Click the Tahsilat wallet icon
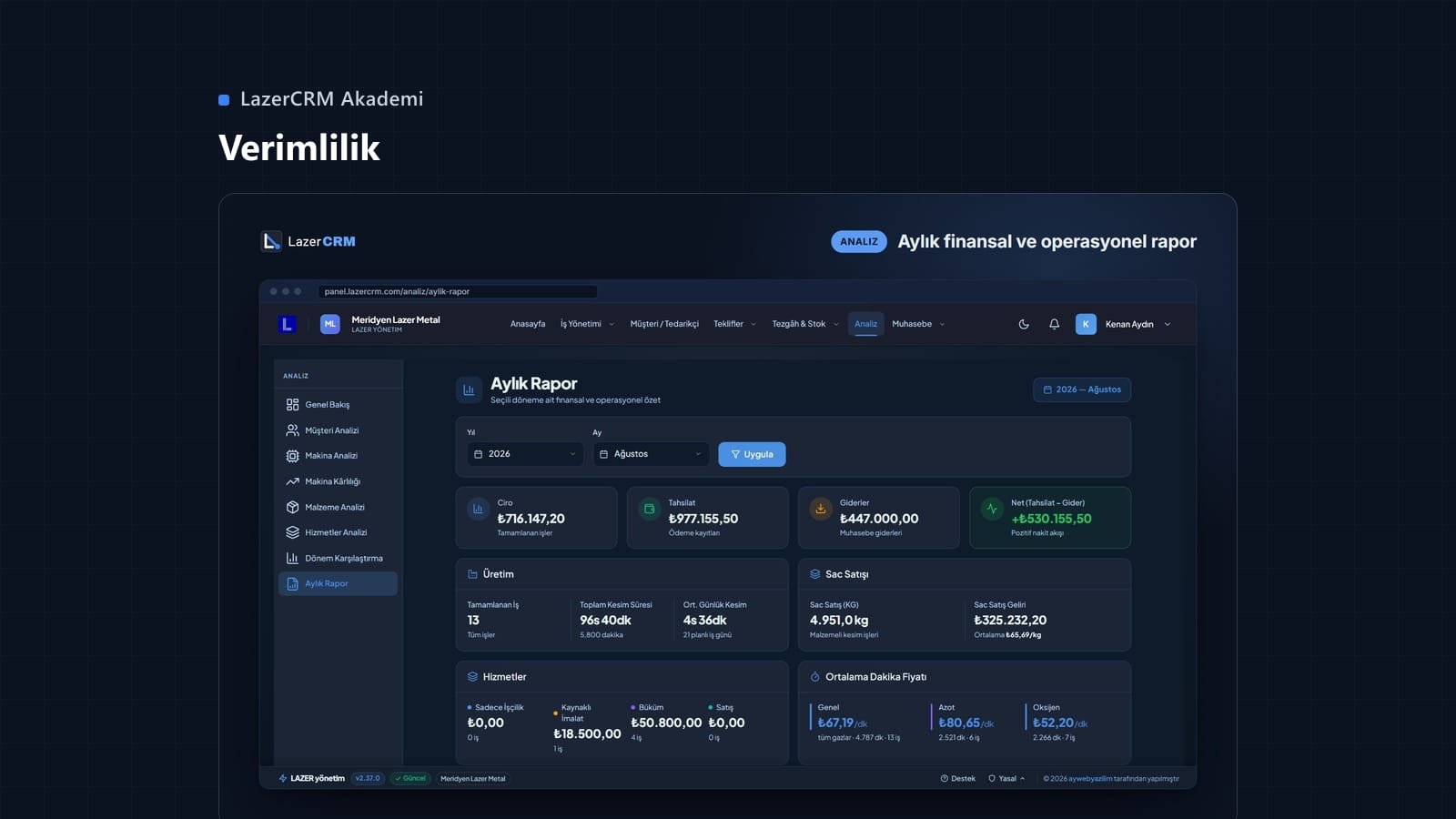 [649, 510]
